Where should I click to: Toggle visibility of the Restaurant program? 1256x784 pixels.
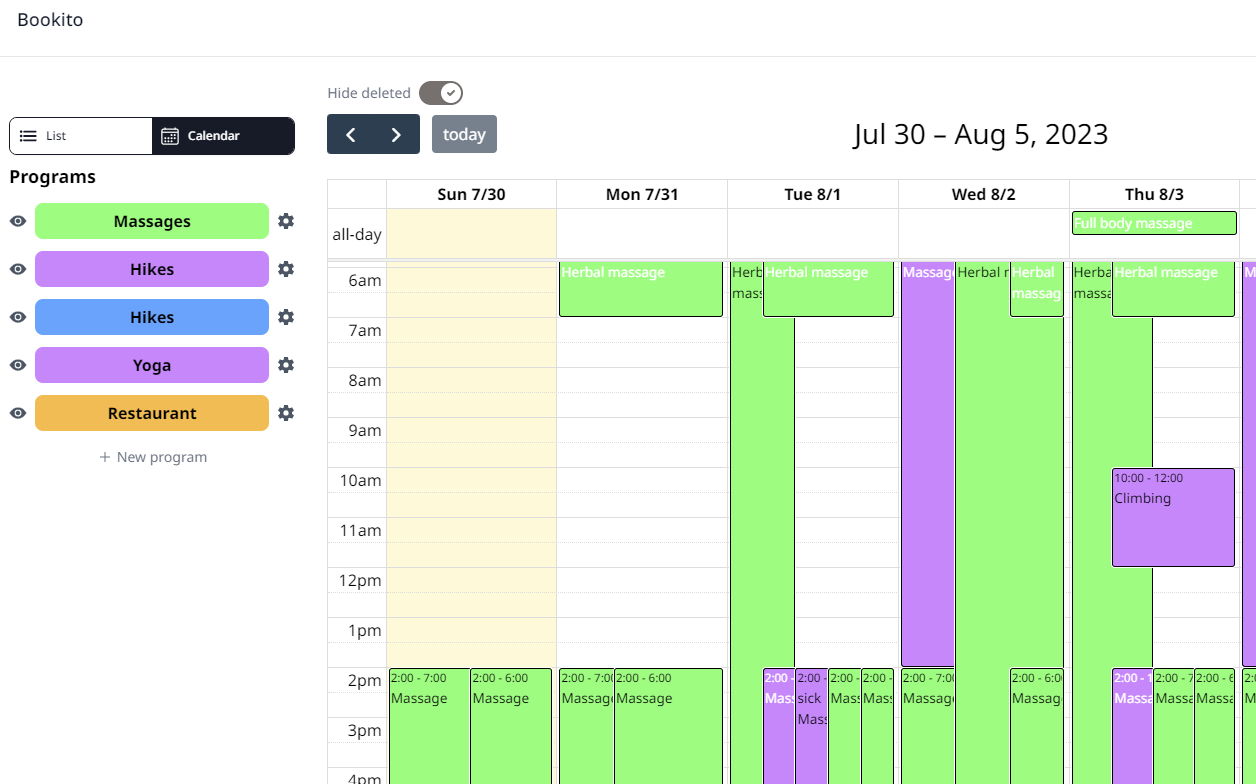pos(18,413)
